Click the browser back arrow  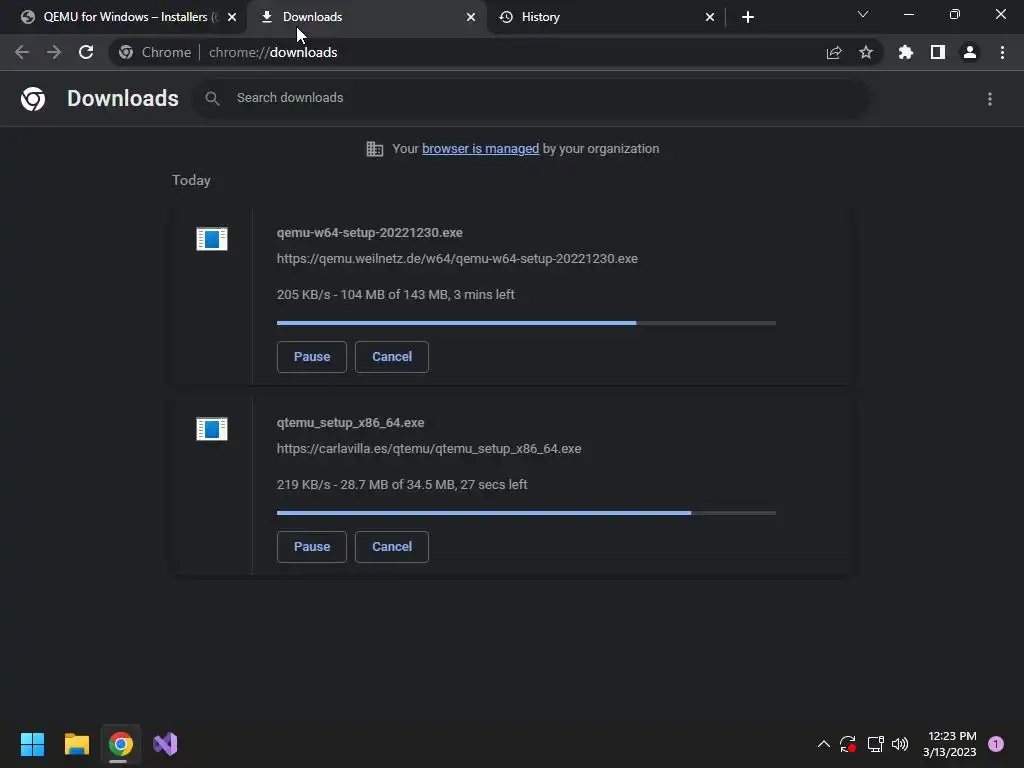pos(22,52)
